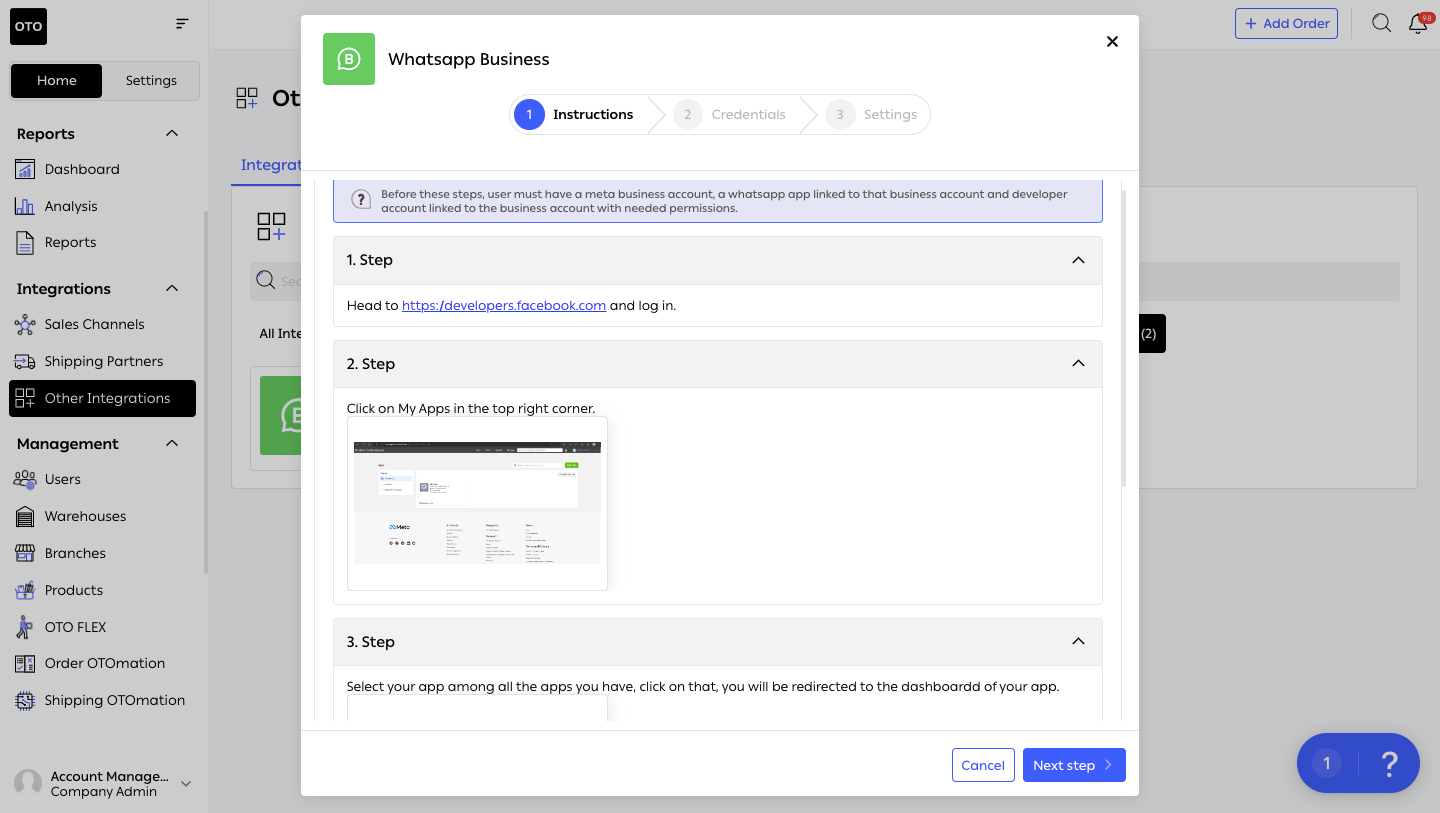Close the Whatsapp Business dialog

[x=1112, y=42]
